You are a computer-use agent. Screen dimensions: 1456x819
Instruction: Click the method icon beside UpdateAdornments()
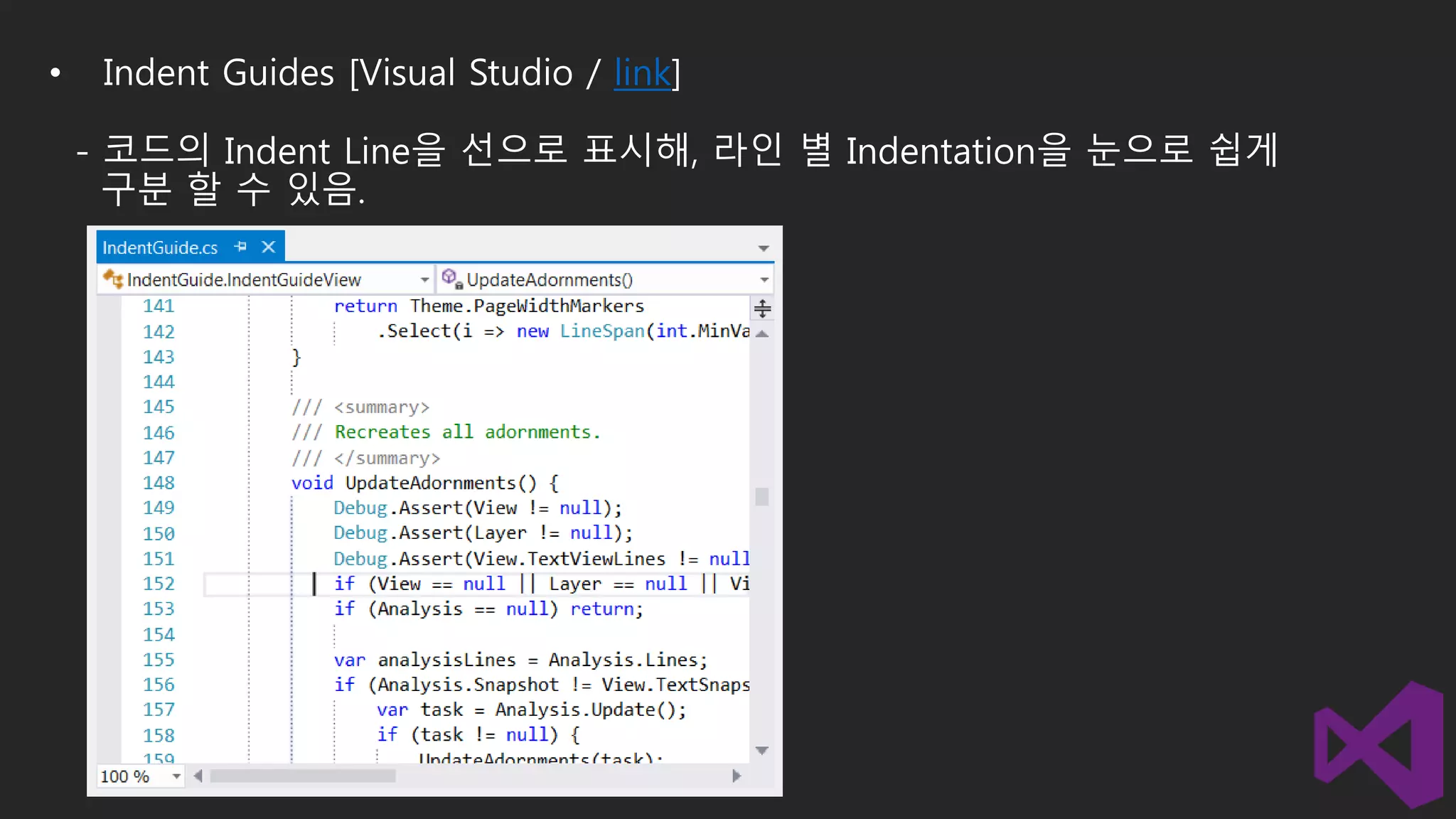coord(451,279)
